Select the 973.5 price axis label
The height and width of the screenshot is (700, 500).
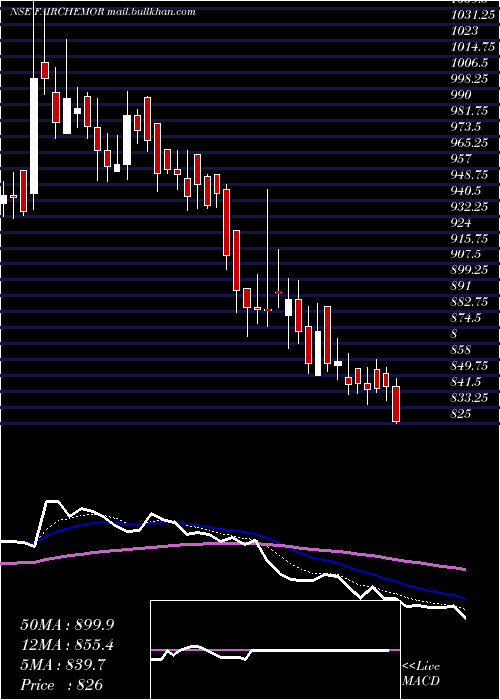point(466,127)
